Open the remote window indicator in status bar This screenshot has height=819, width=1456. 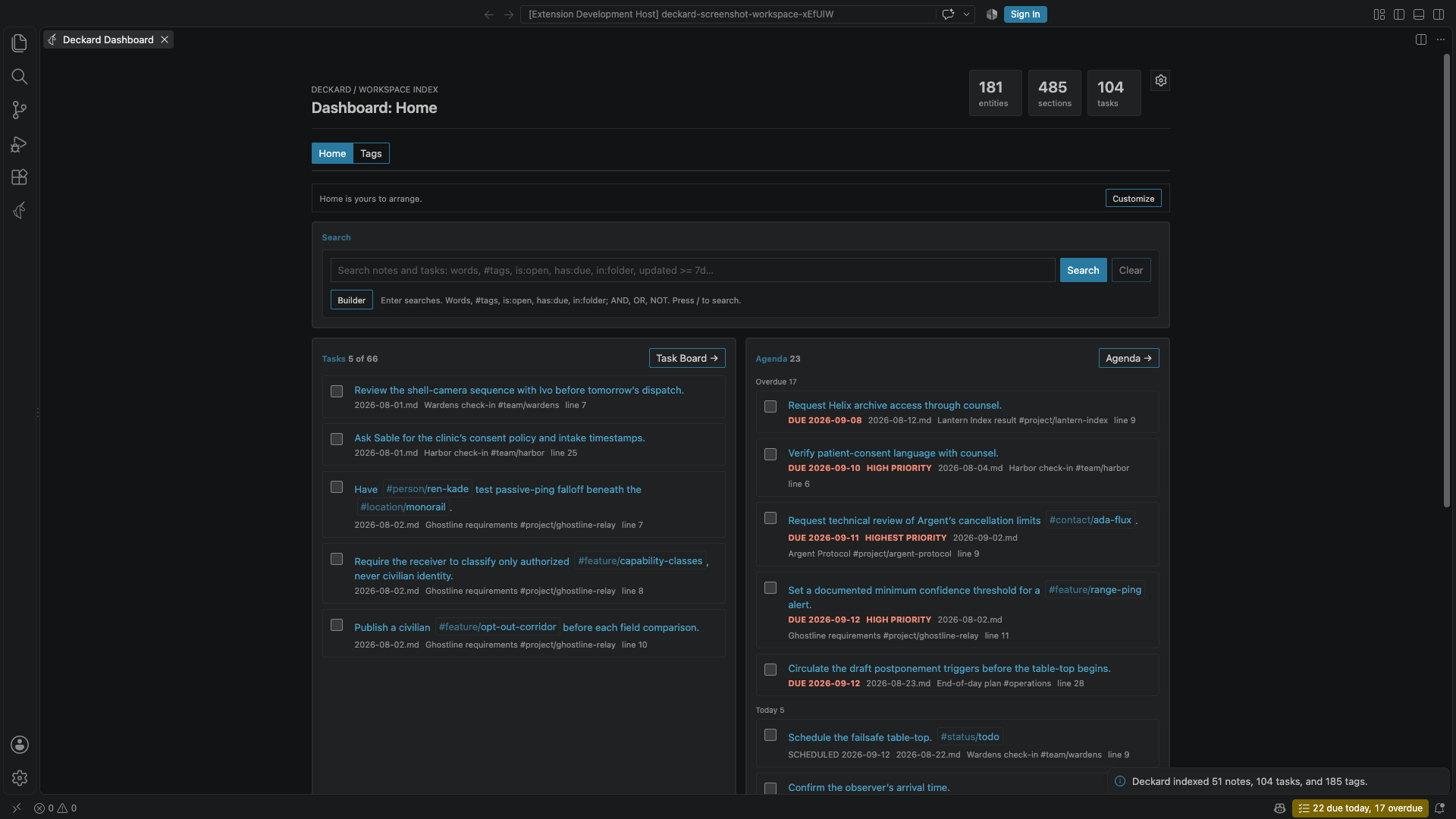[x=17, y=808]
